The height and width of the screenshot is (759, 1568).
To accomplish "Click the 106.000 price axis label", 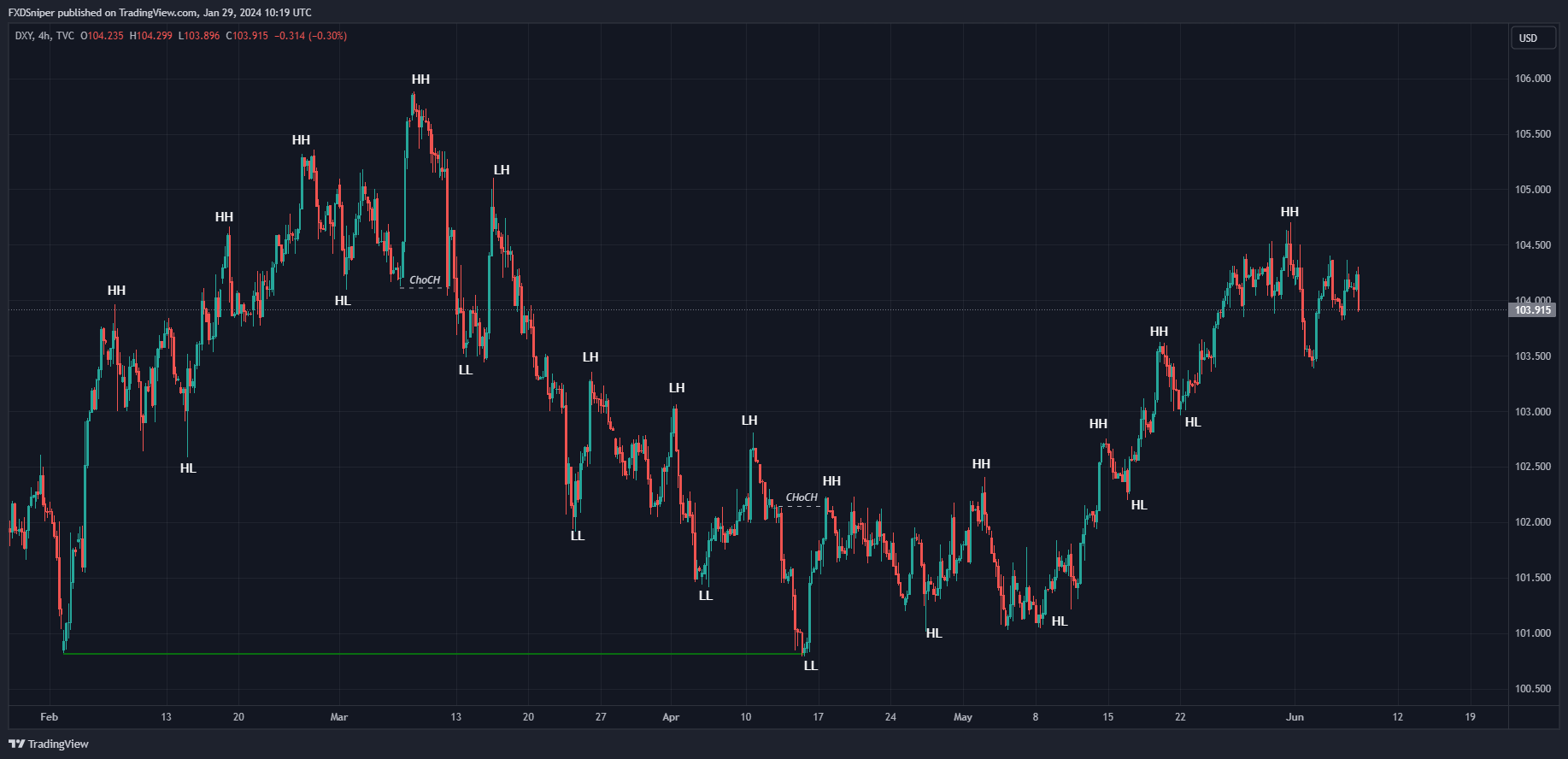I will (1533, 79).
